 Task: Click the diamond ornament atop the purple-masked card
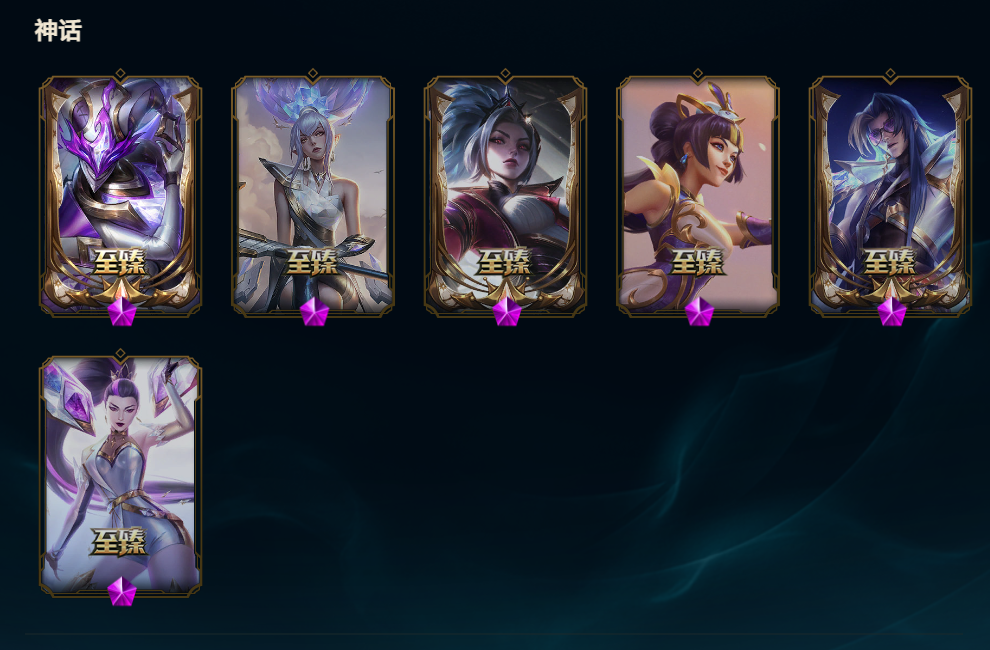click(121, 73)
